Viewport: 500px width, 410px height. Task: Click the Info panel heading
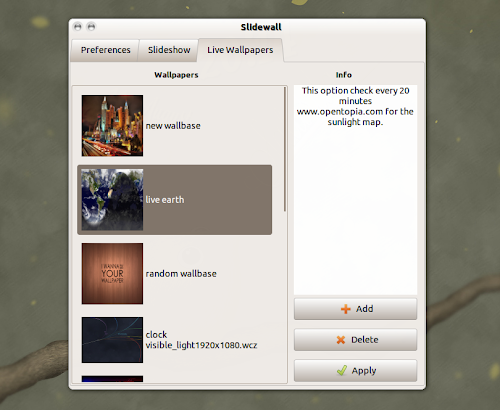[x=344, y=75]
